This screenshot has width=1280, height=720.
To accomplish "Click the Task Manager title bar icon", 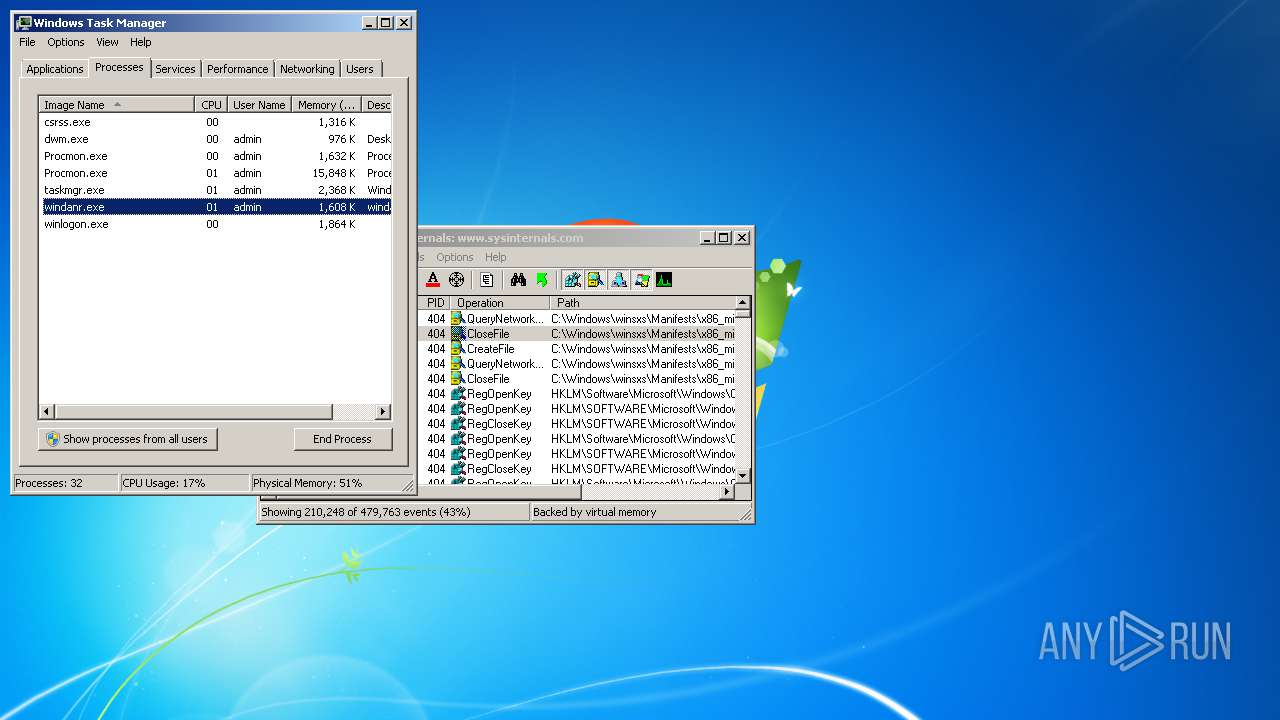I will pyautogui.click(x=24, y=23).
